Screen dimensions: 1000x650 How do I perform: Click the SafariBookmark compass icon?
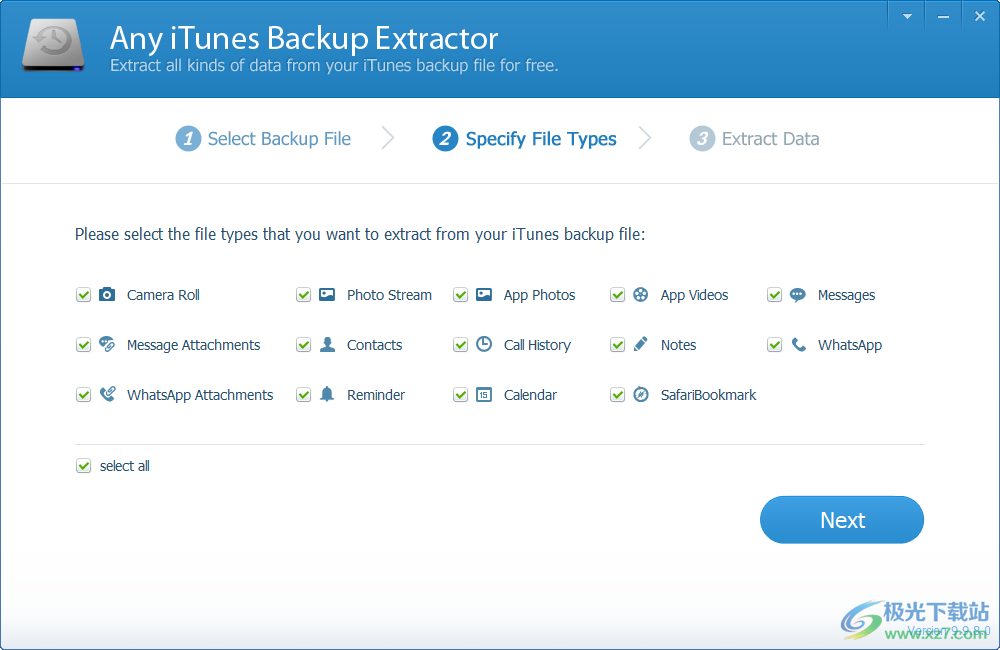click(640, 395)
